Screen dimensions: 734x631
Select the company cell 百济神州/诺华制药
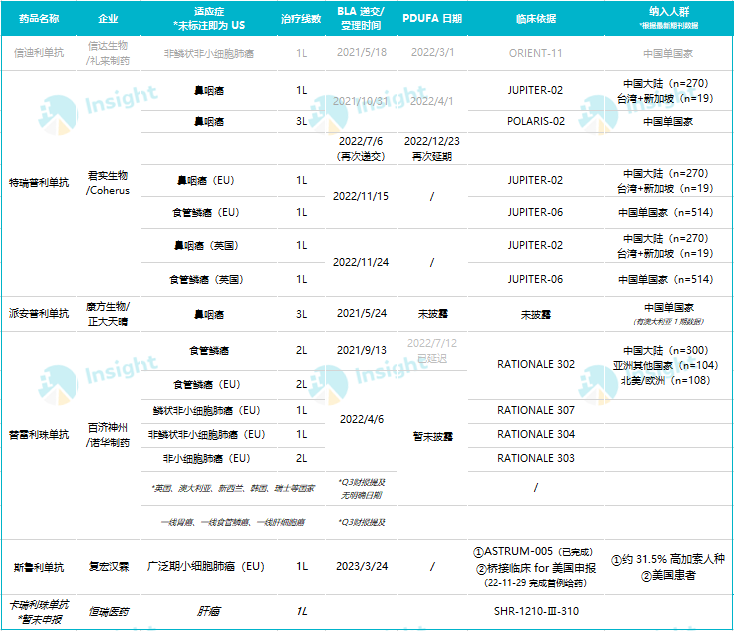point(108,435)
